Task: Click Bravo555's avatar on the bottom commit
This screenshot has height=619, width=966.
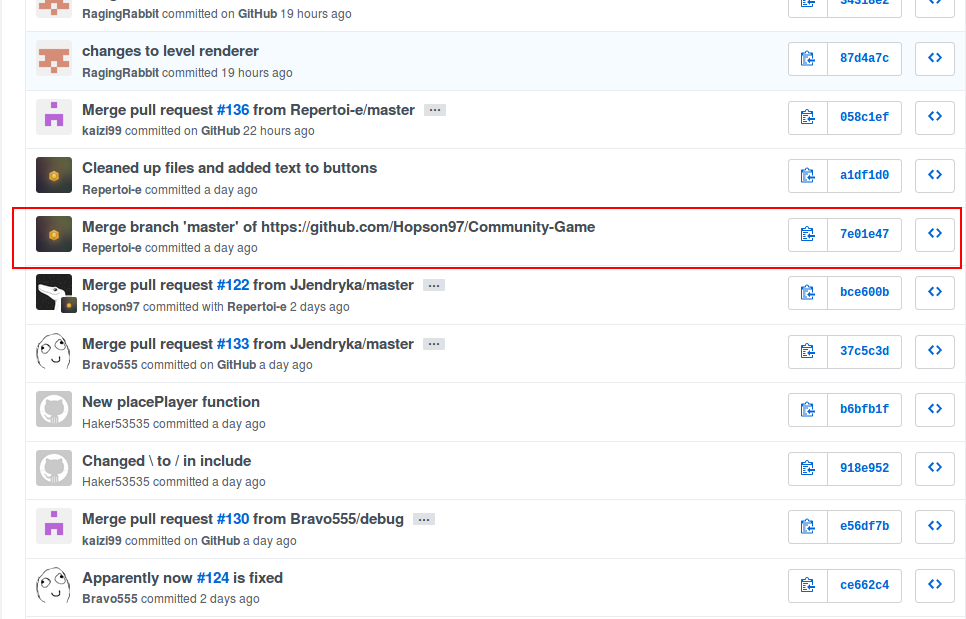Action: (53, 585)
